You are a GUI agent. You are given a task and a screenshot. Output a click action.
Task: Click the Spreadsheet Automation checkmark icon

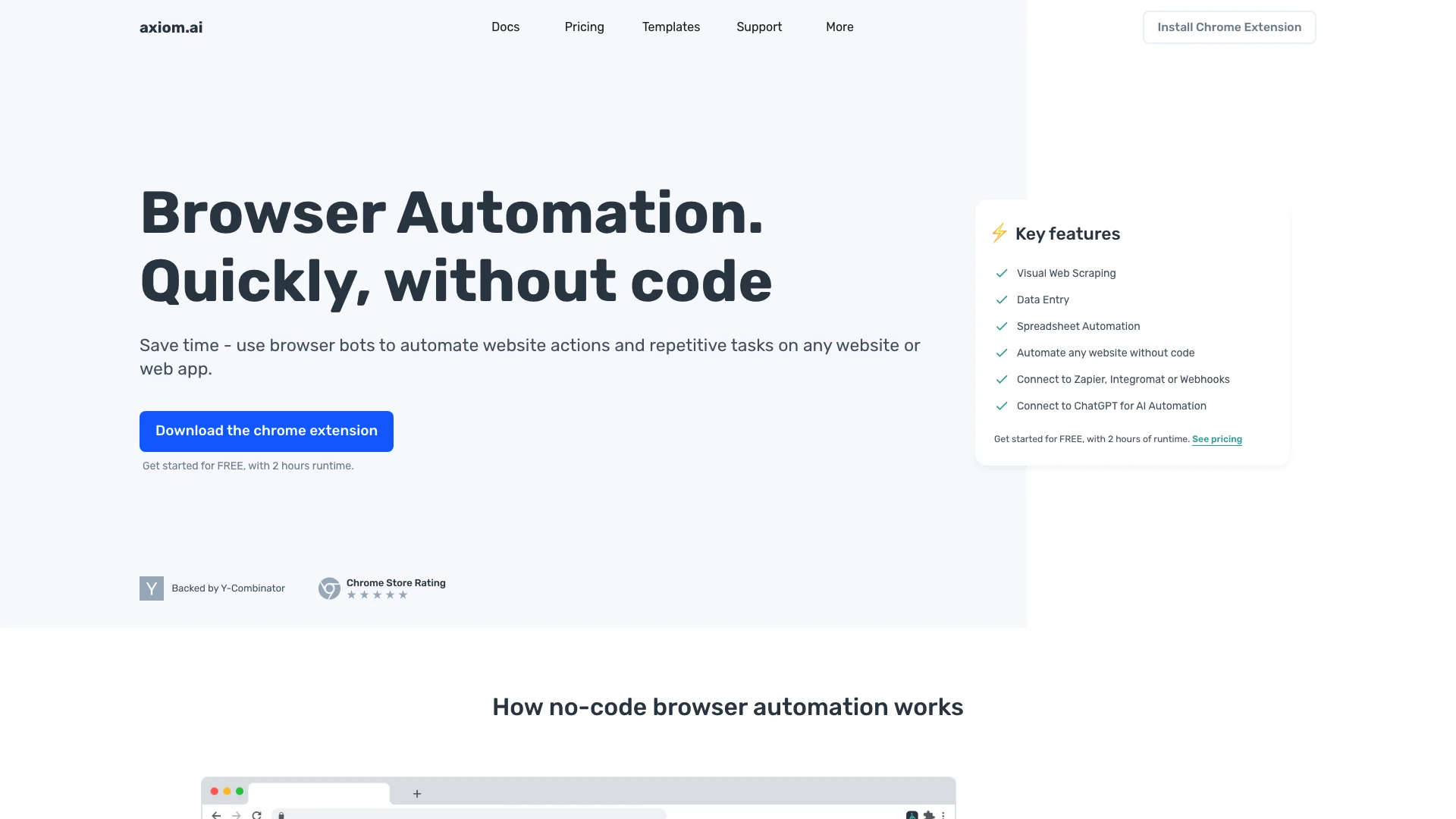click(1001, 326)
